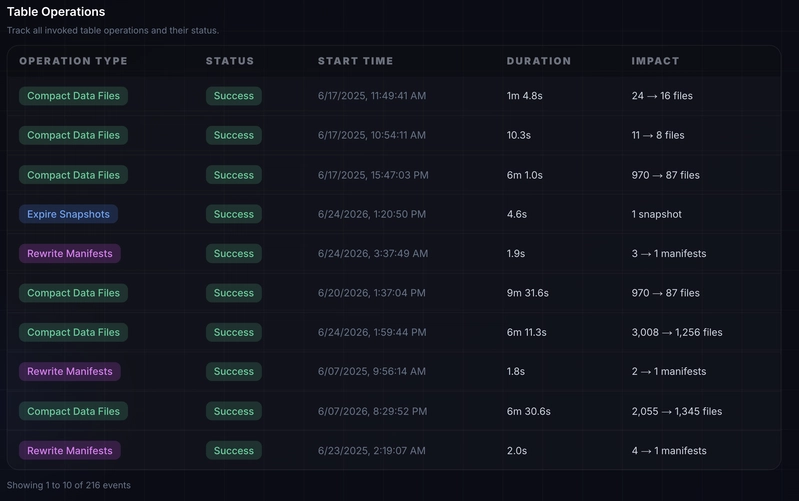Click impact 24 → 16 files
Viewport: 799px width, 501px height.
point(662,96)
